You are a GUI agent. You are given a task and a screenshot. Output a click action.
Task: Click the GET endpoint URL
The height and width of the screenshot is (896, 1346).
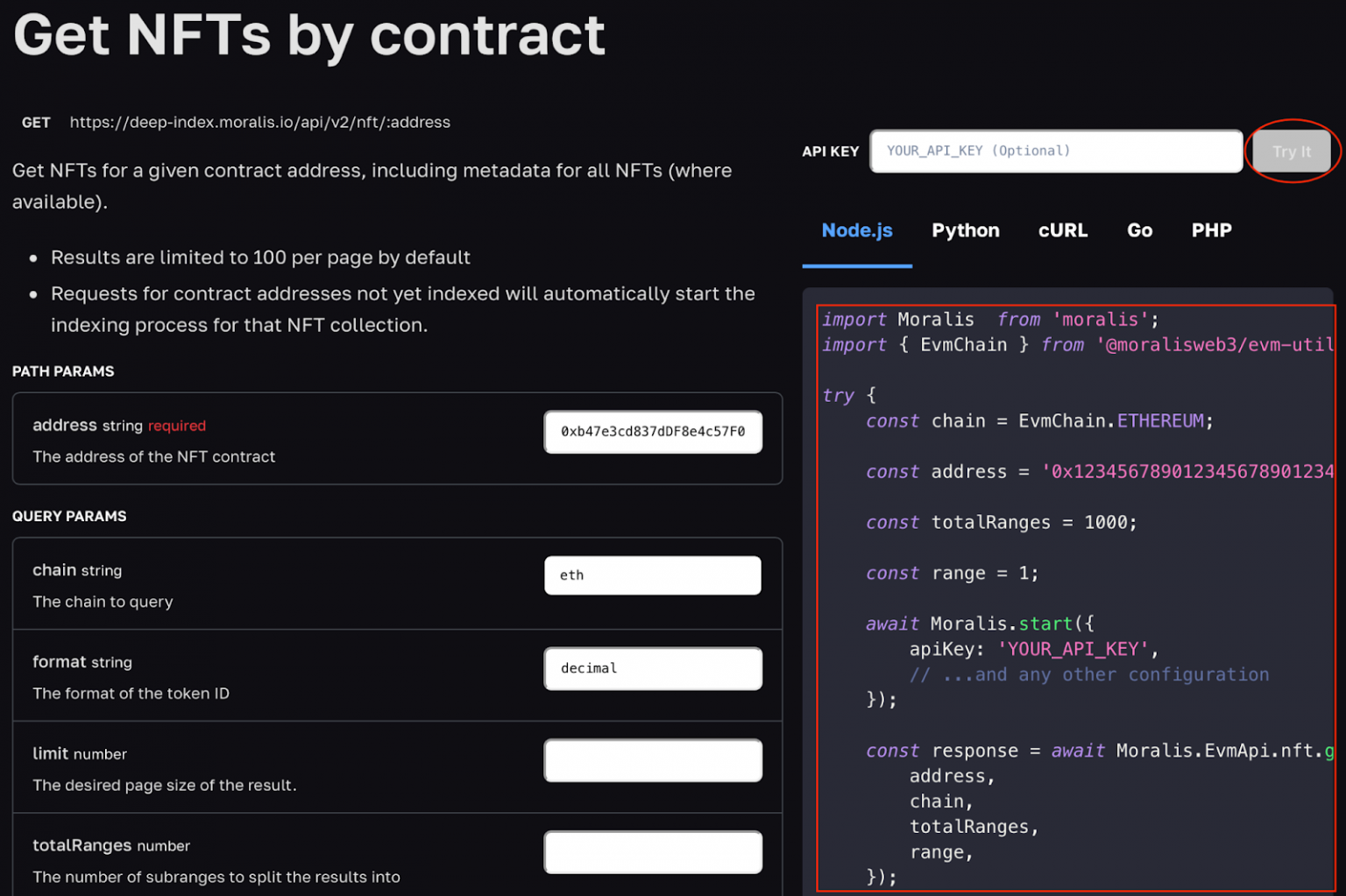pyautogui.click(x=259, y=122)
